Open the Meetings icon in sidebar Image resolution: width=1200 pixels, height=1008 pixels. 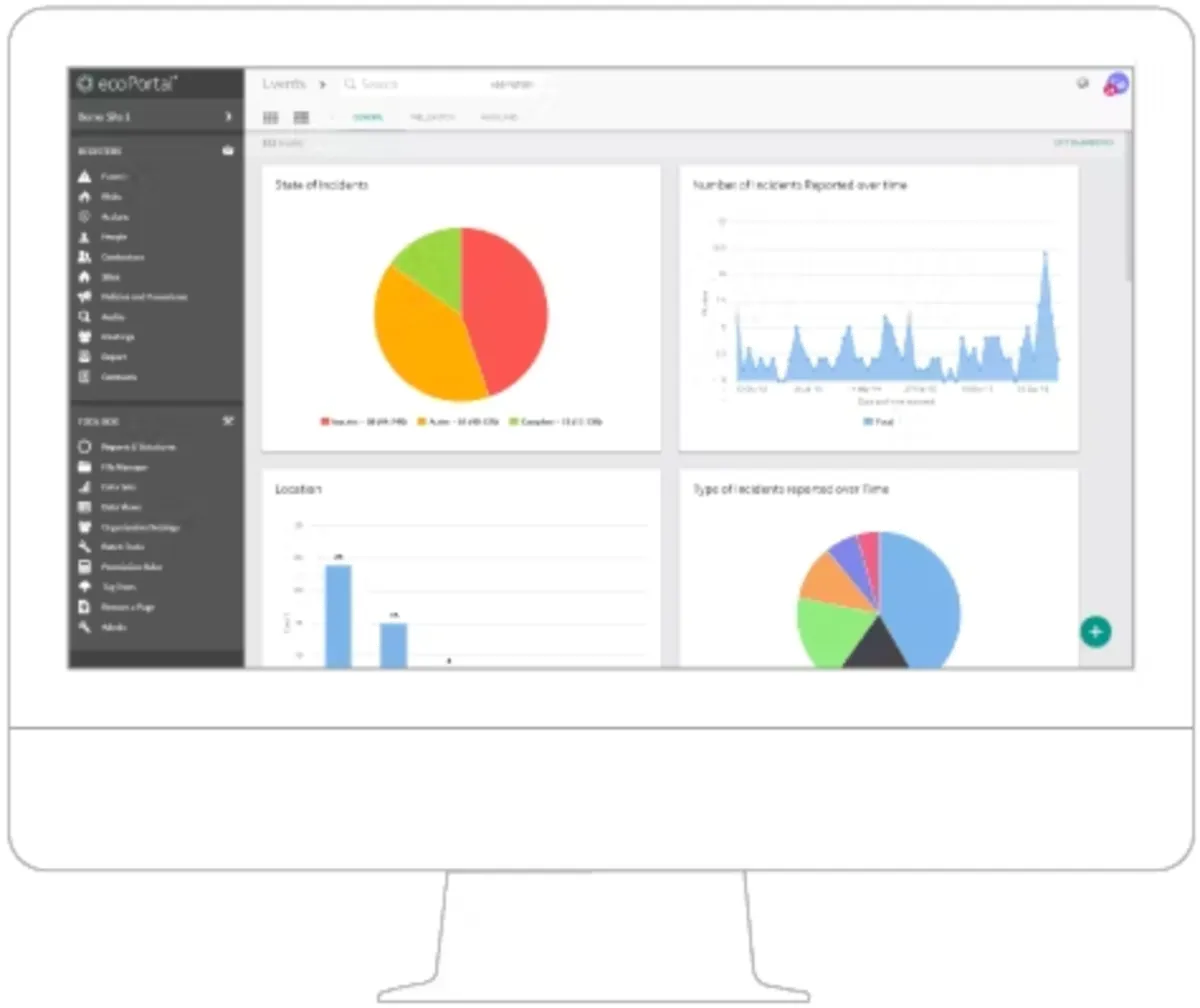click(x=85, y=337)
